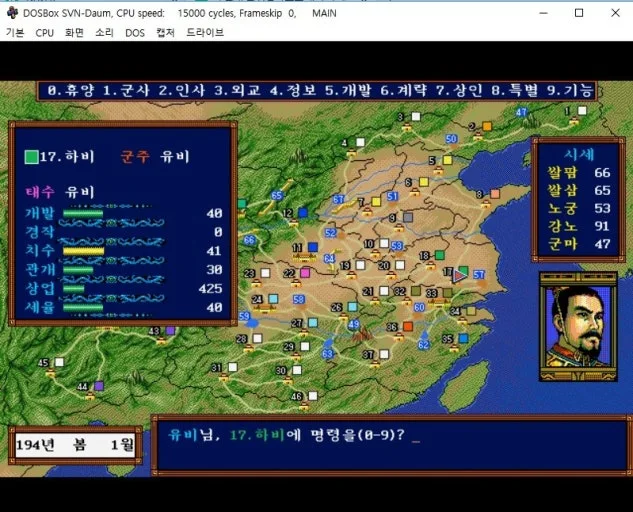
Task: Click the blue city marker 35
Action: coord(463,338)
